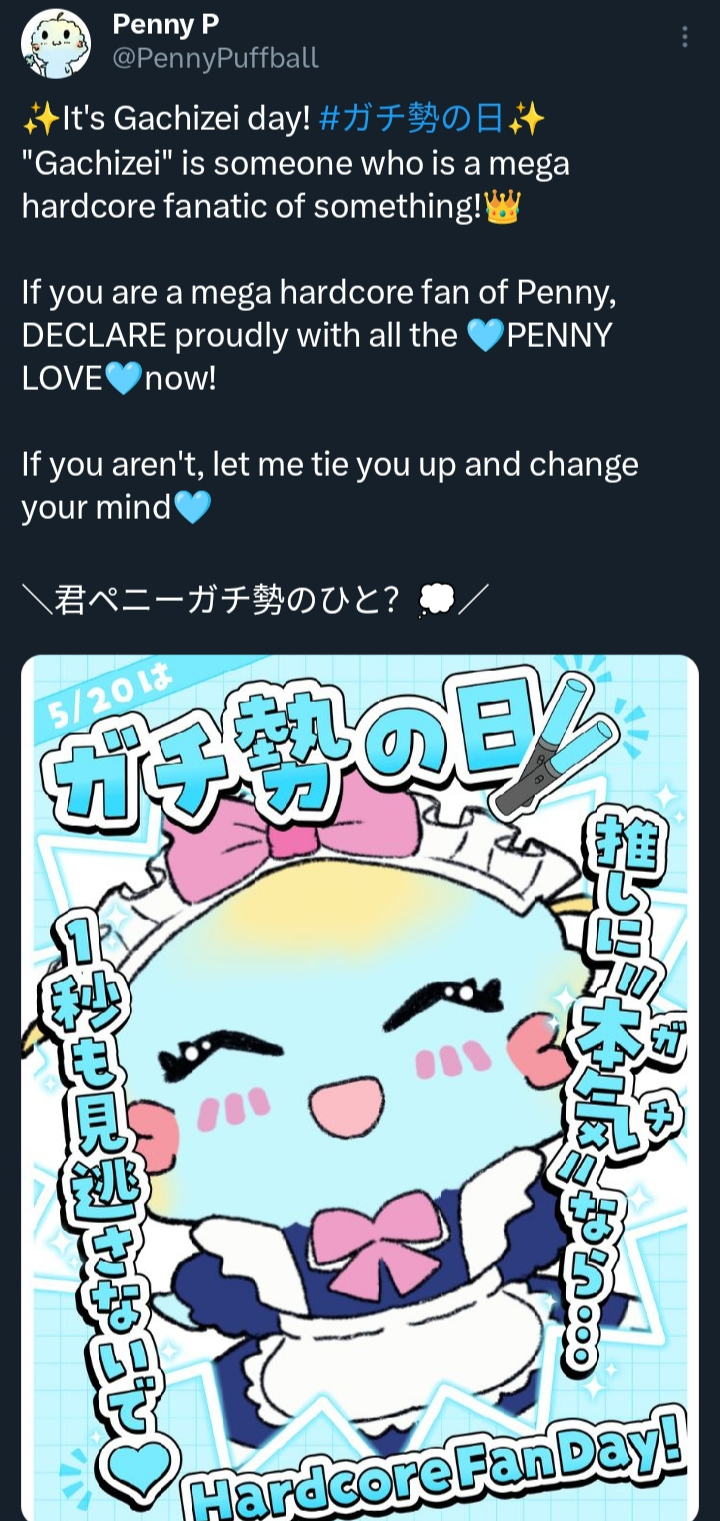Click the blue heart after 'your mind'
The height and width of the screenshot is (1521, 720).
coord(193,509)
